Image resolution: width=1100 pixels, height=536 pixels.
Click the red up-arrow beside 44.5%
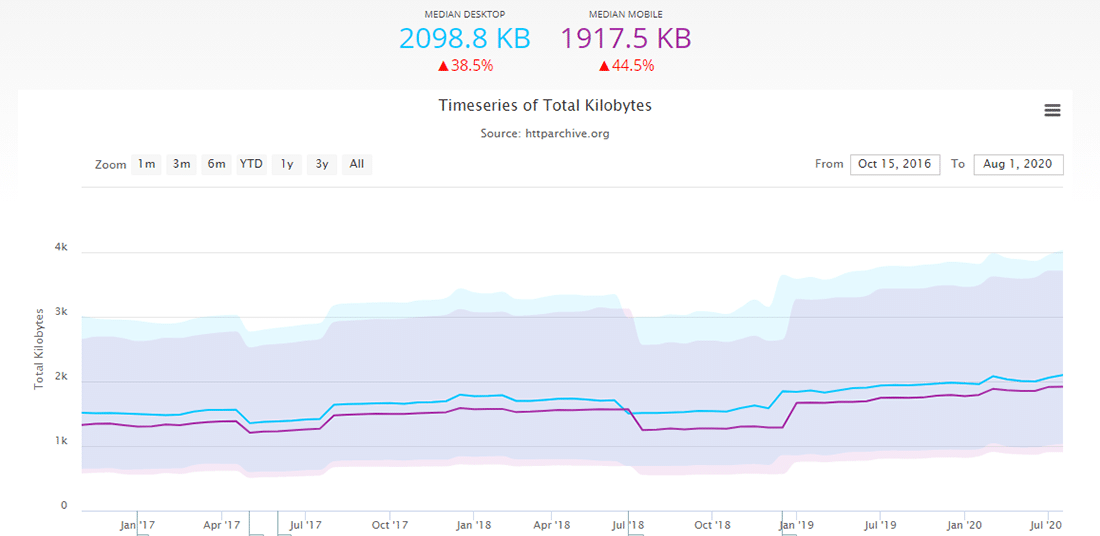click(604, 66)
